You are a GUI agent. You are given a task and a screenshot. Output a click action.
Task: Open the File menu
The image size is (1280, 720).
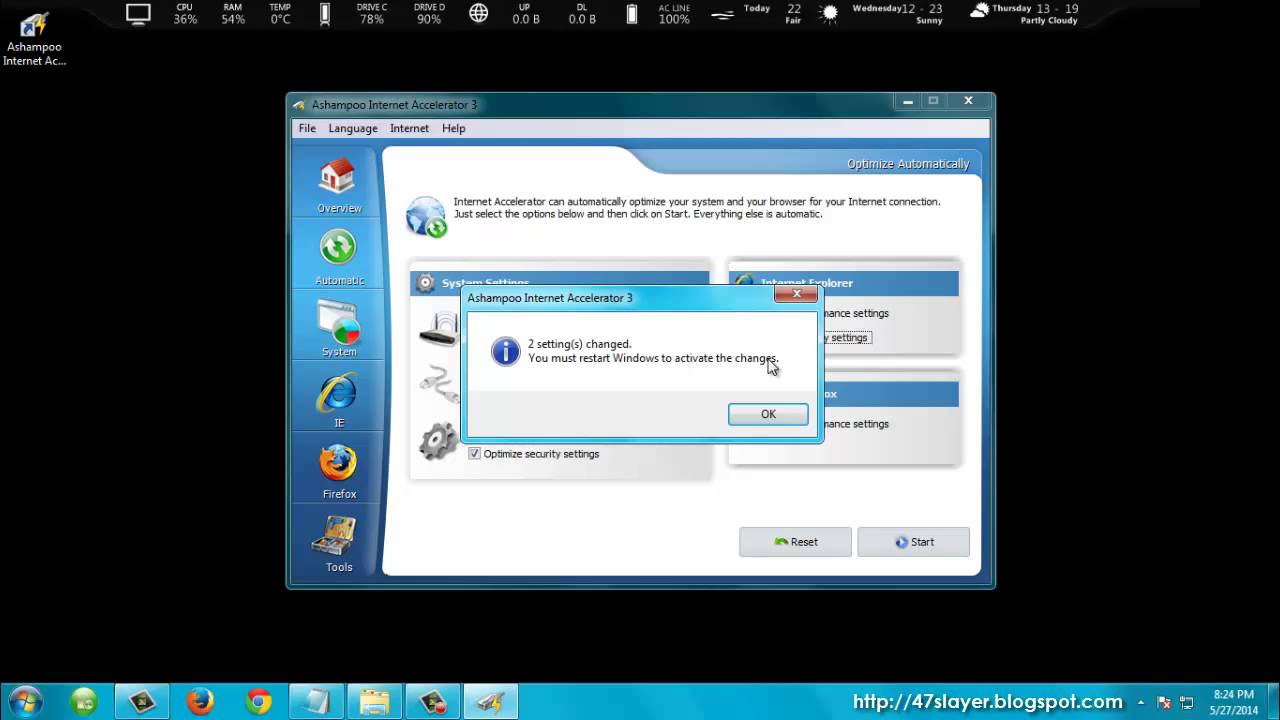pyautogui.click(x=307, y=128)
